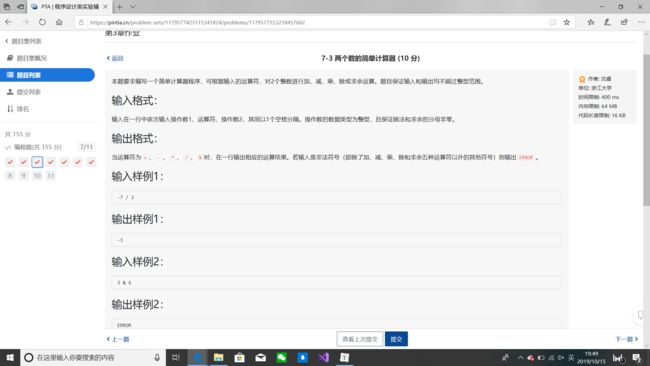650x366 pixels.
Task: Open problem 10 in the list
Action: pos(37,176)
